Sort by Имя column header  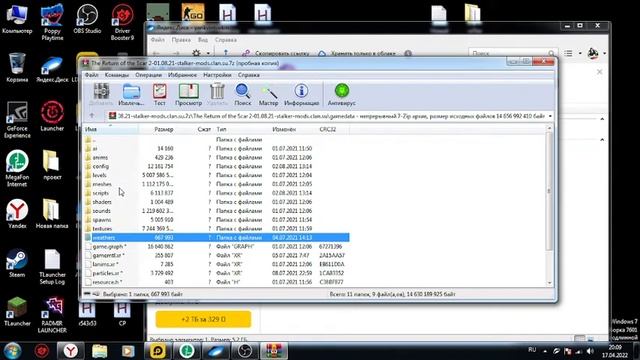point(111,129)
